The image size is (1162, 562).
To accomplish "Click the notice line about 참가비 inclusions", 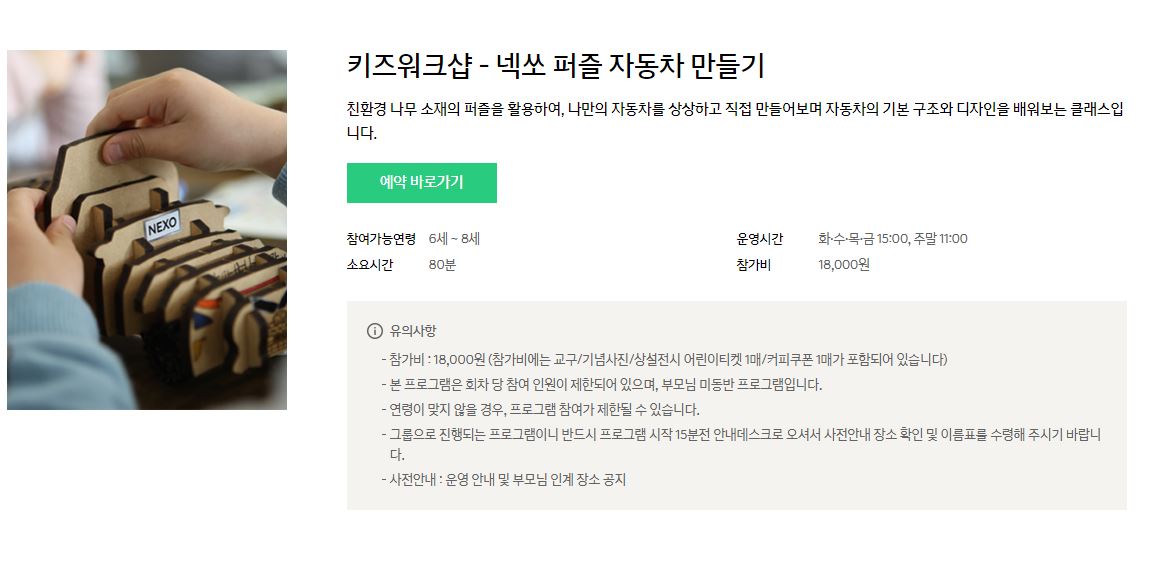I will point(664,360).
